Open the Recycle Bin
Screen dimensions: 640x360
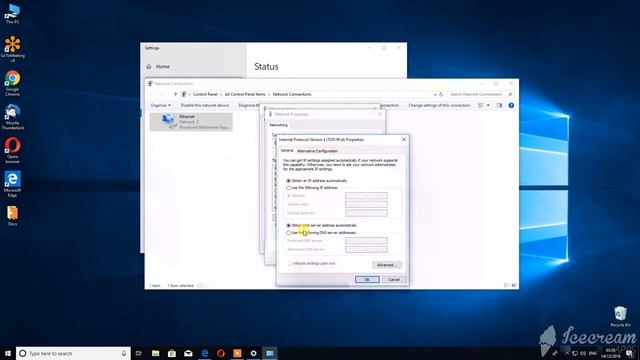[x=620, y=317]
